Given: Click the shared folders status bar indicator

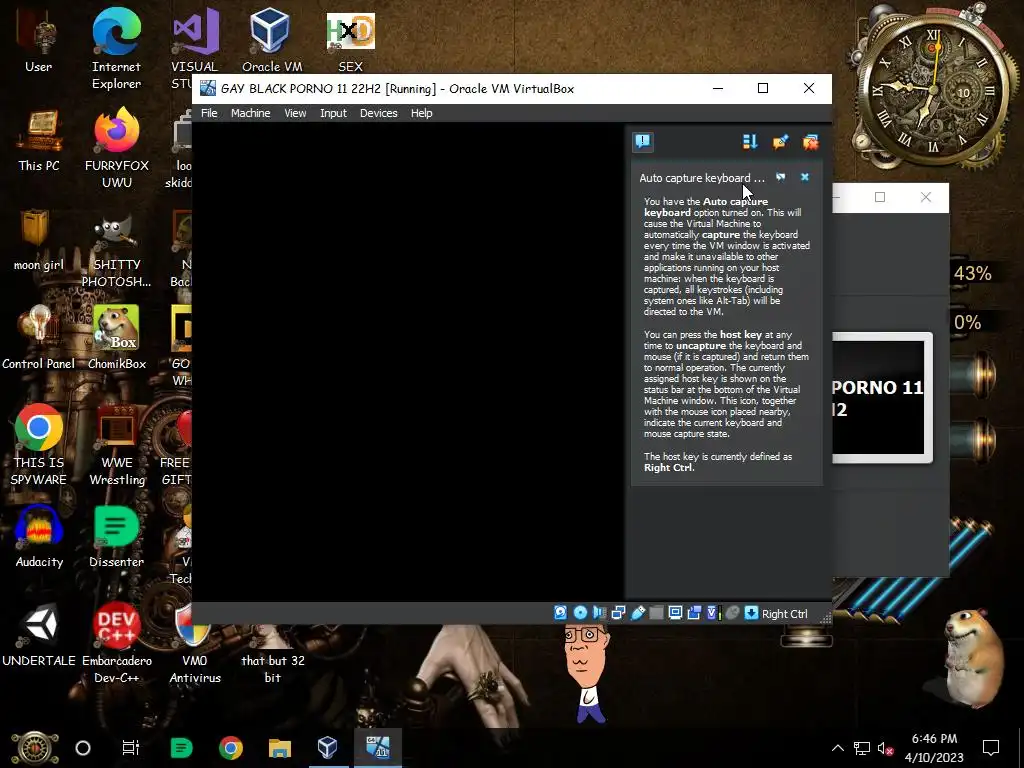Looking at the screenshot, I should pos(656,613).
